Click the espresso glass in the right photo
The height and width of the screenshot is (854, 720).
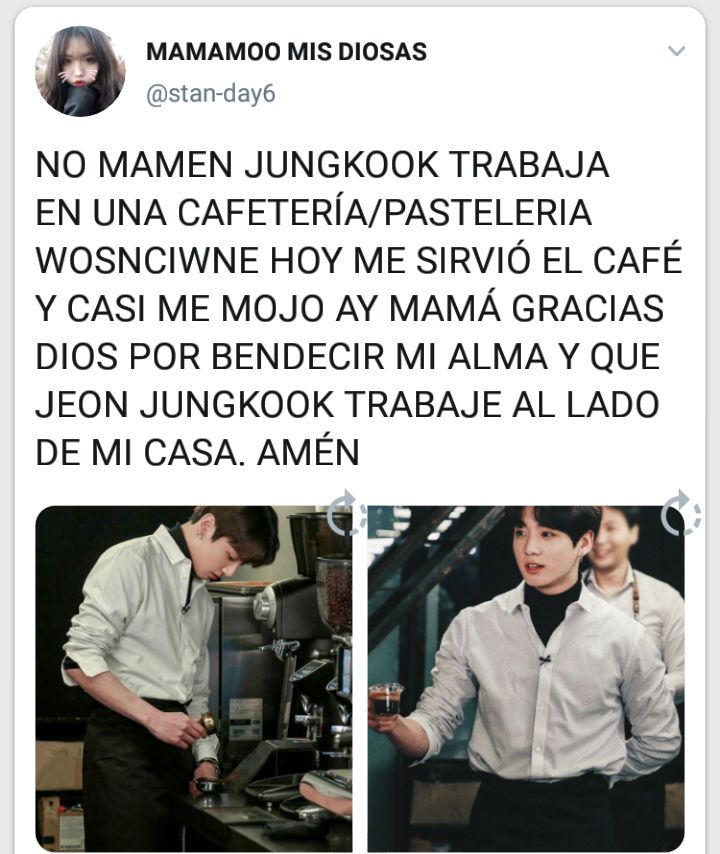pyautogui.click(x=386, y=700)
